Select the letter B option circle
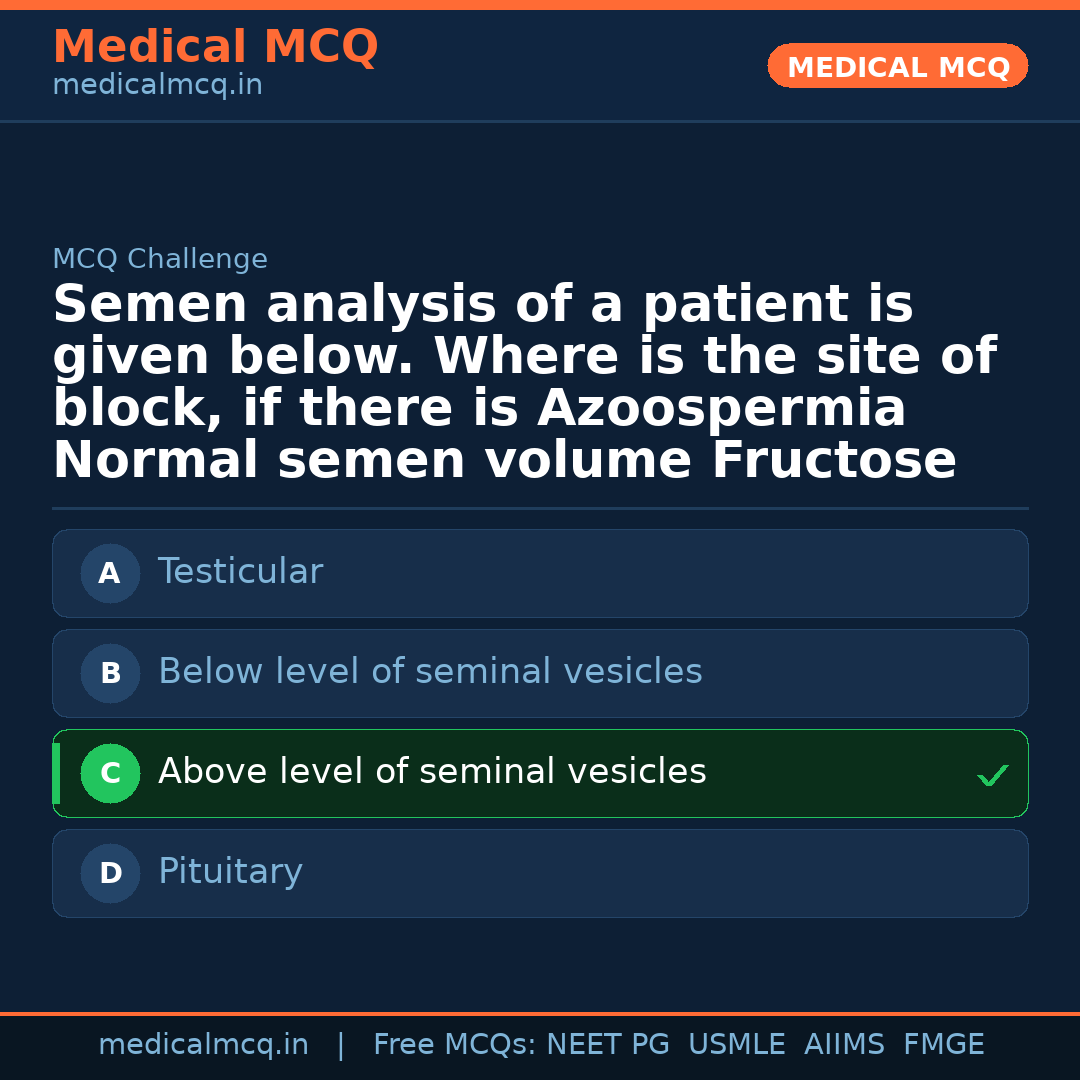Image resolution: width=1080 pixels, height=1080 pixels. point(110,673)
